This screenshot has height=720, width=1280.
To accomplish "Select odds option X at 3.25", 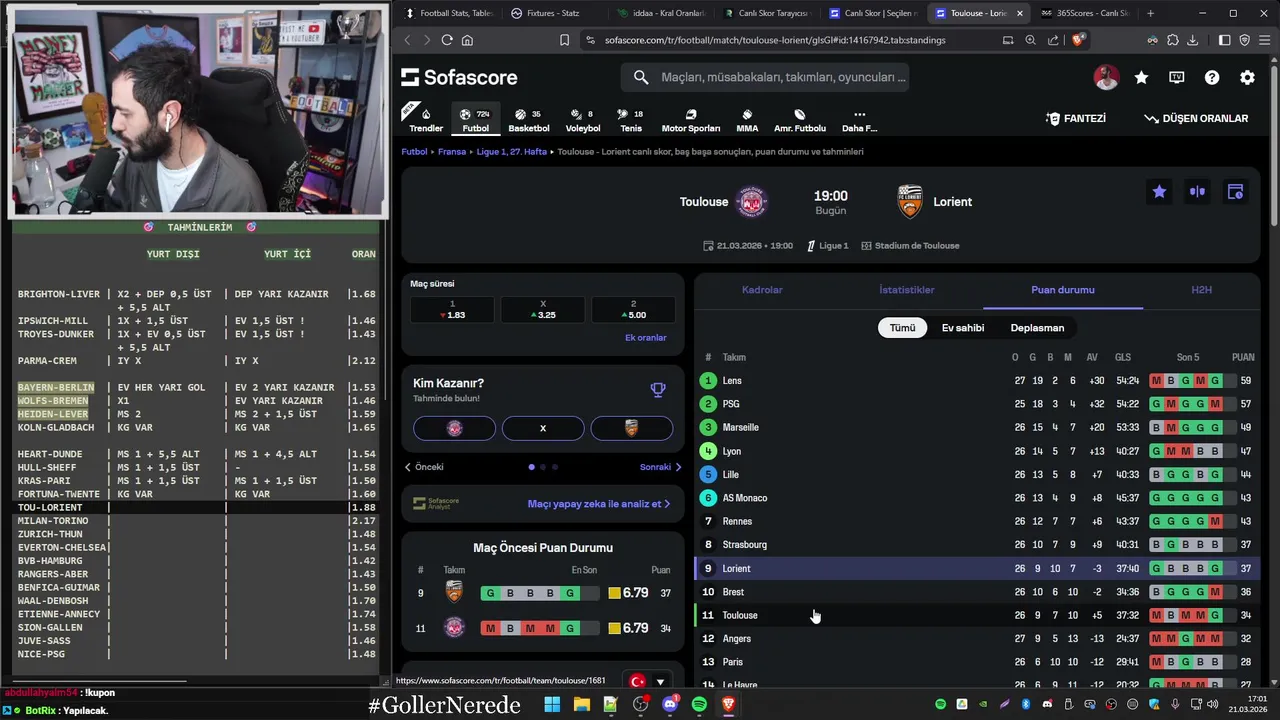I will pyautogui.click(x=542, y=310).
